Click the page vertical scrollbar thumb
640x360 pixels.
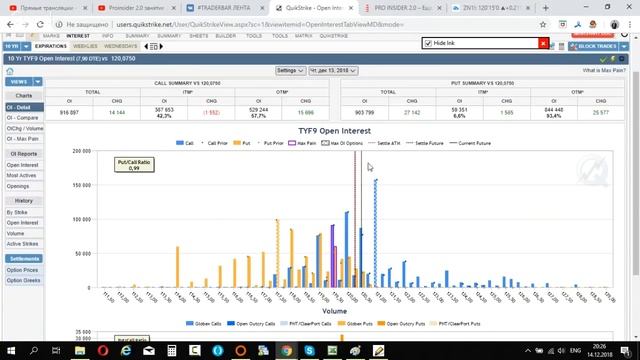click(x=636, y=173)
